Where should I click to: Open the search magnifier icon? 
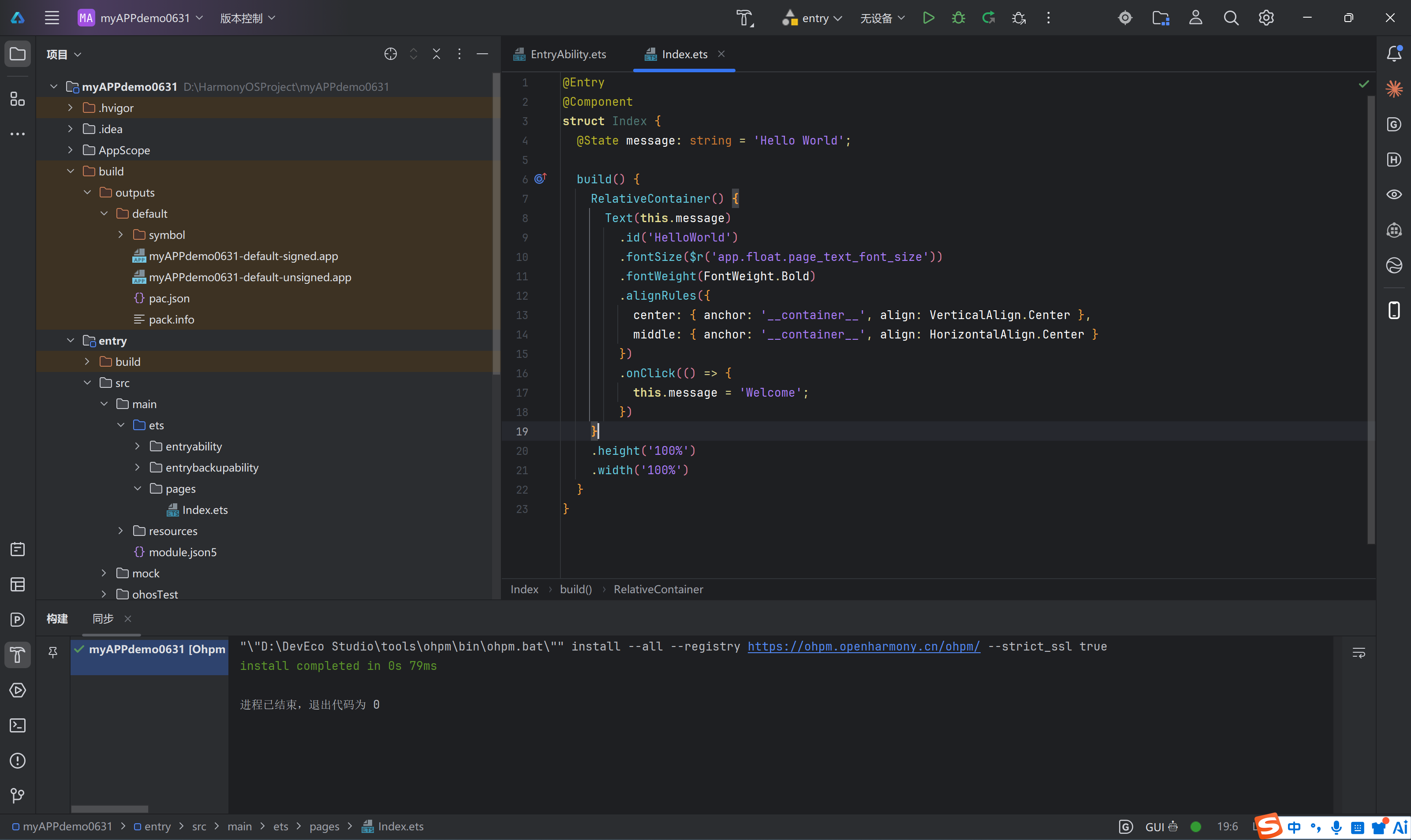1231,18
